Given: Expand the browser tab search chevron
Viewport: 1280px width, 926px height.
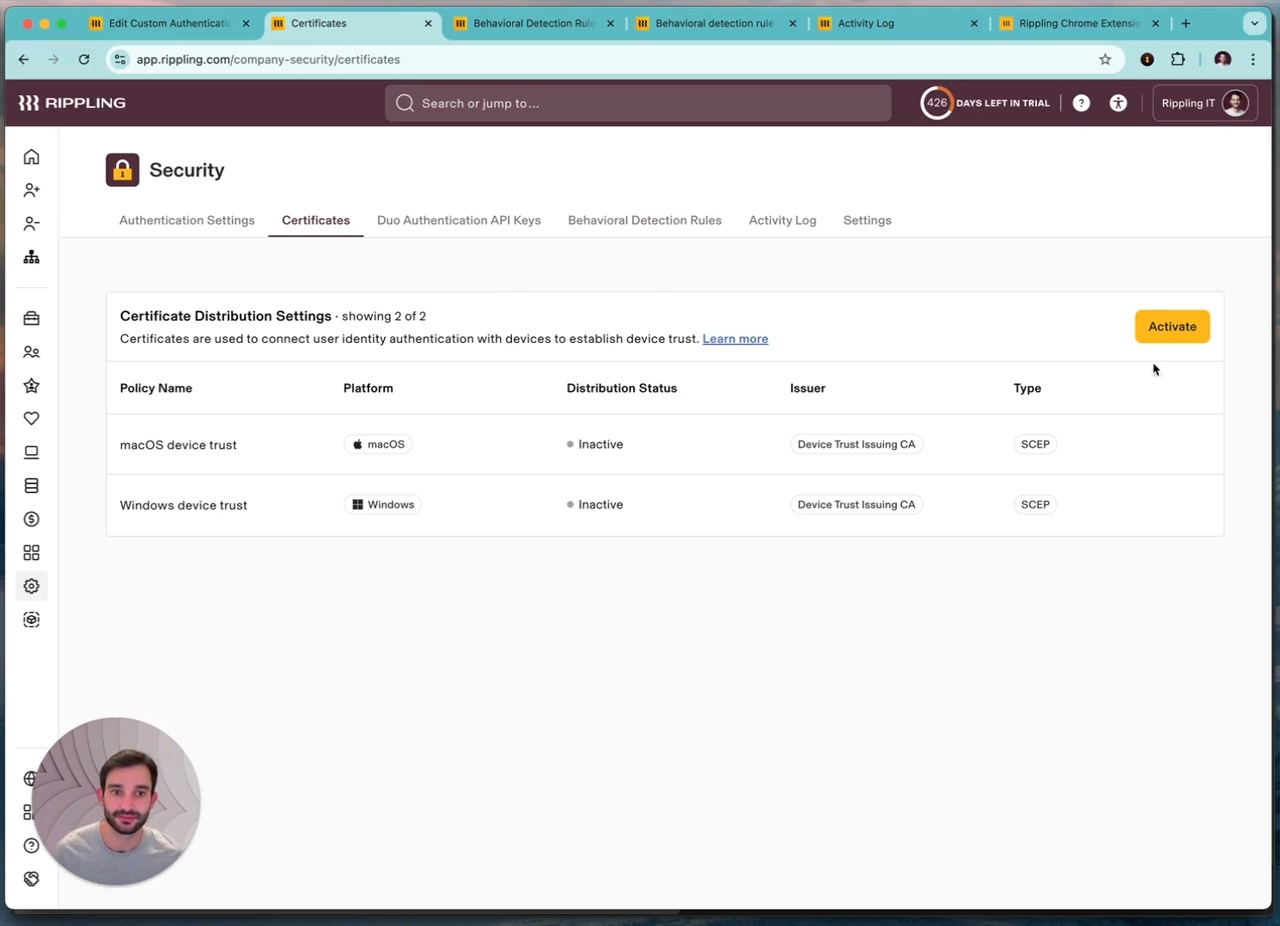Looking at the screenshot, I should click(1254, 23).
